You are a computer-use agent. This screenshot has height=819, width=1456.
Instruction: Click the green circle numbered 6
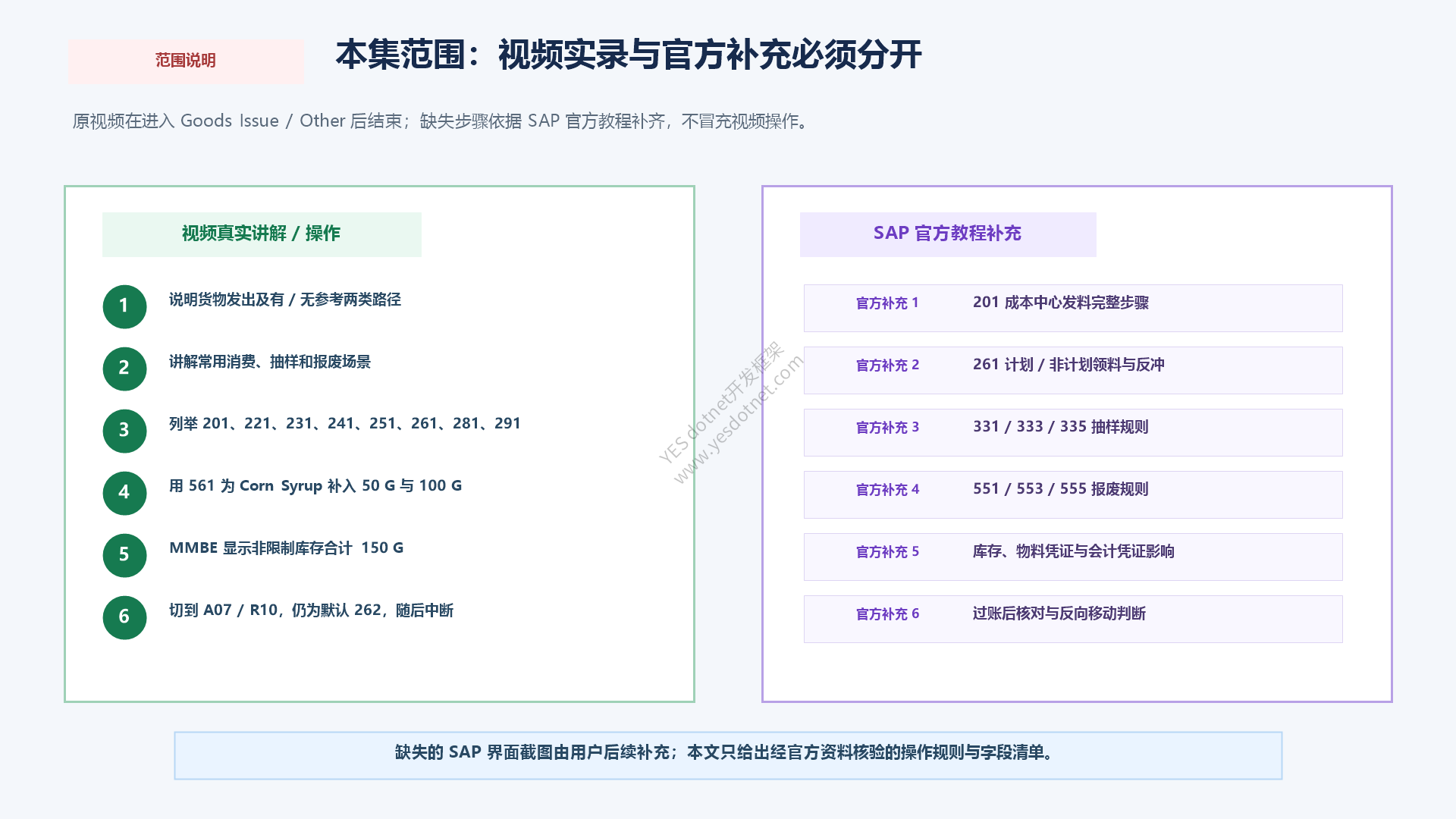tap(124, 617)
